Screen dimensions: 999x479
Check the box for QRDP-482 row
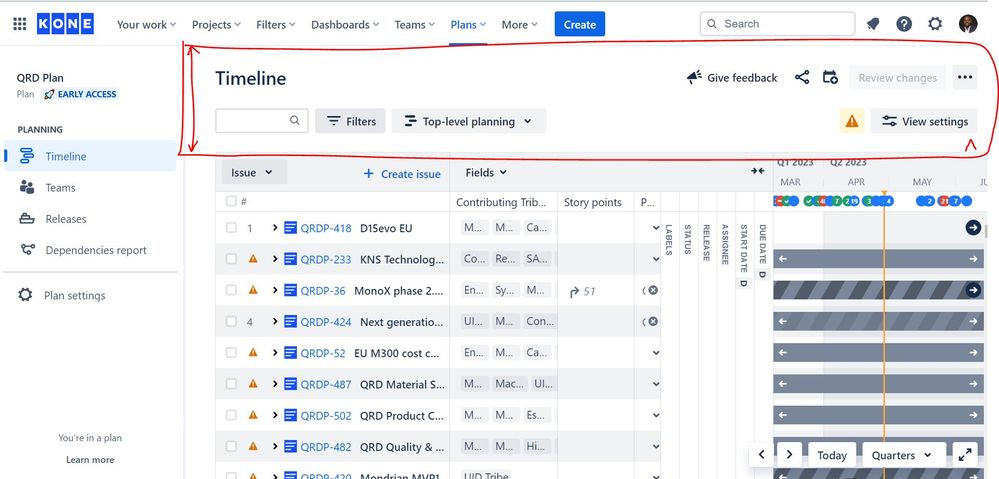pyautogui.click(x=231, y=447)
